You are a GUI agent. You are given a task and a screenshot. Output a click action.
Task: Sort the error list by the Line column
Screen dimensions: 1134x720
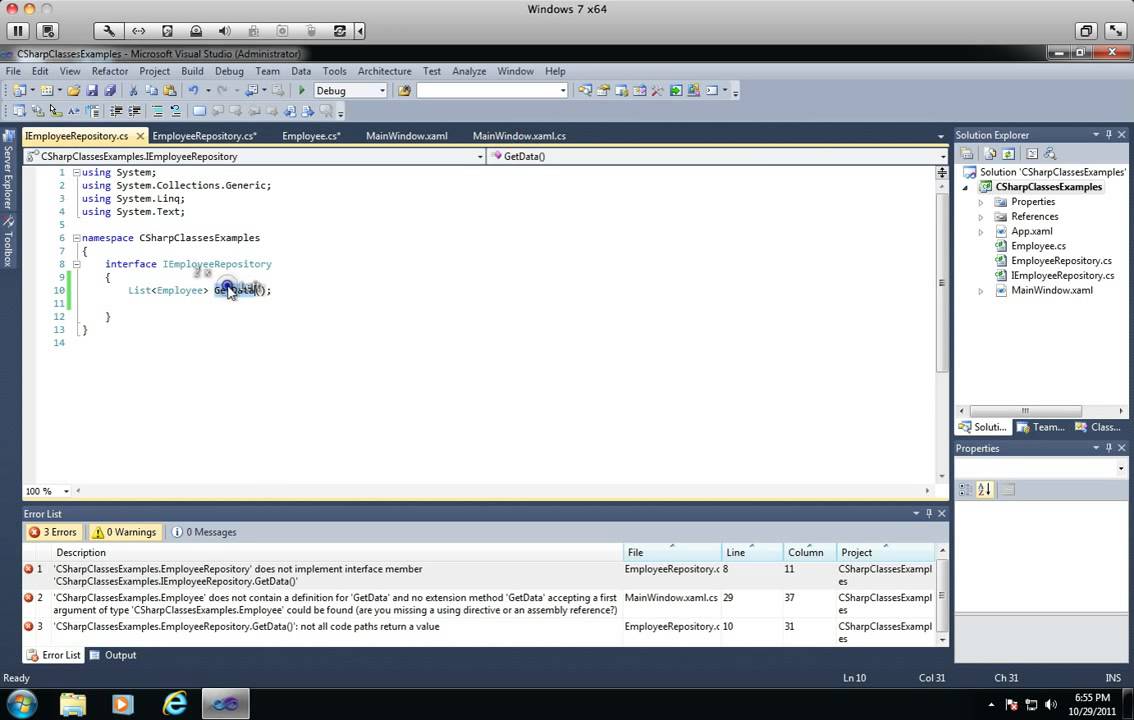click(x=752, y=552)
